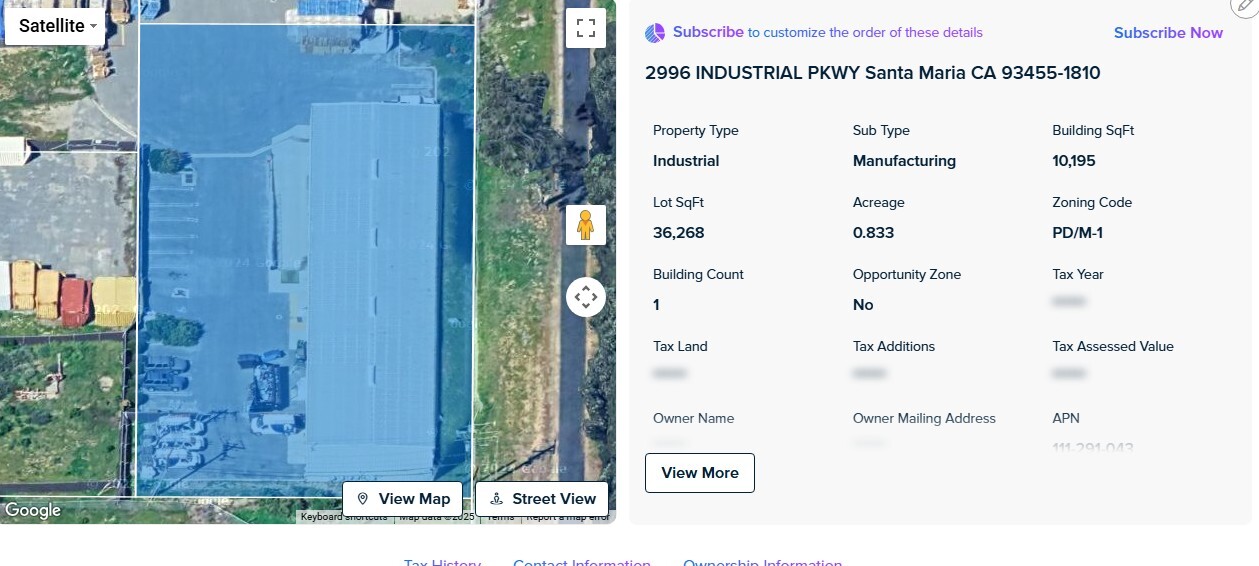
Task: Click the purple pie chart subscribe icon
Action: (655, 33)
